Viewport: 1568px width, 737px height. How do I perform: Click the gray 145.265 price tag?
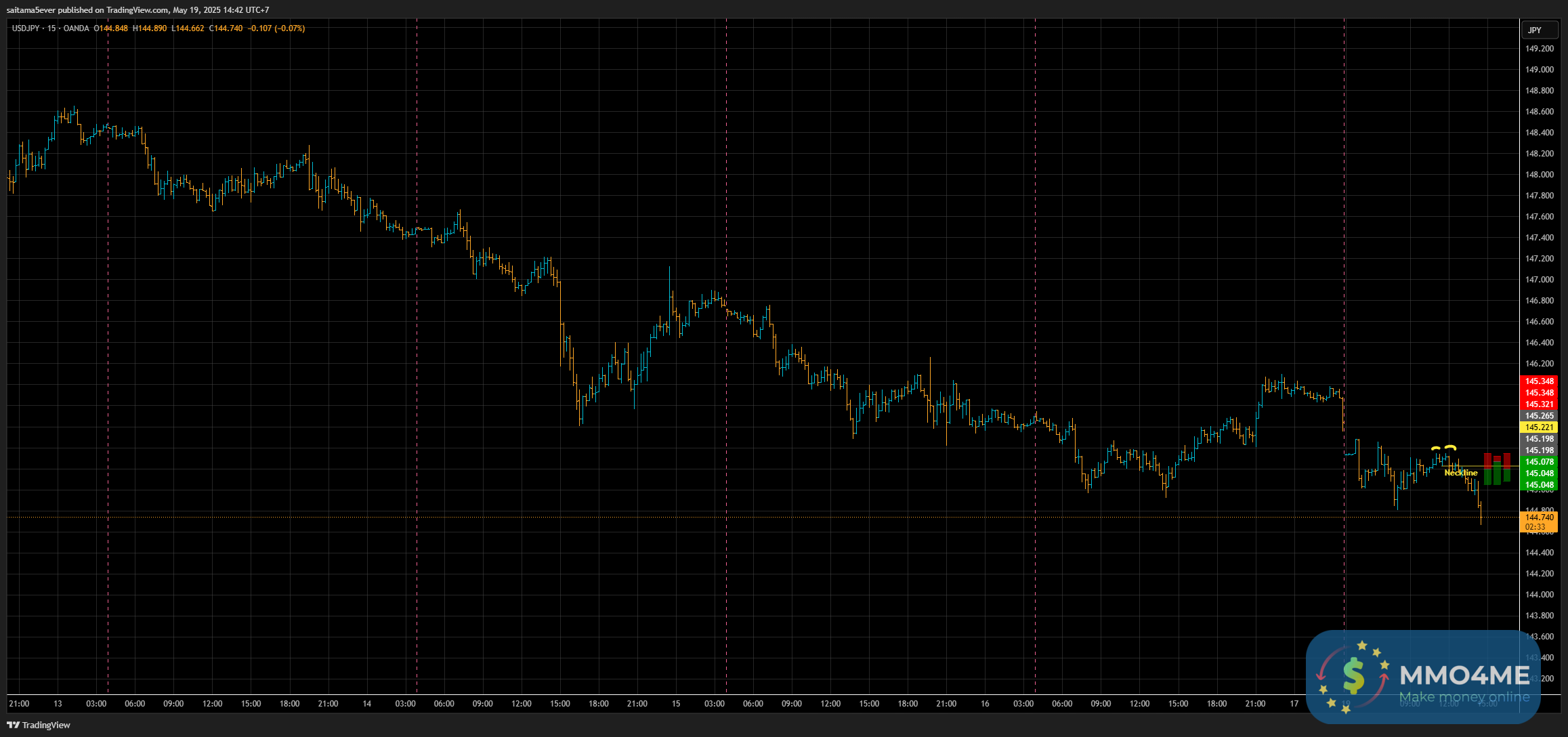coord(1539,416)
